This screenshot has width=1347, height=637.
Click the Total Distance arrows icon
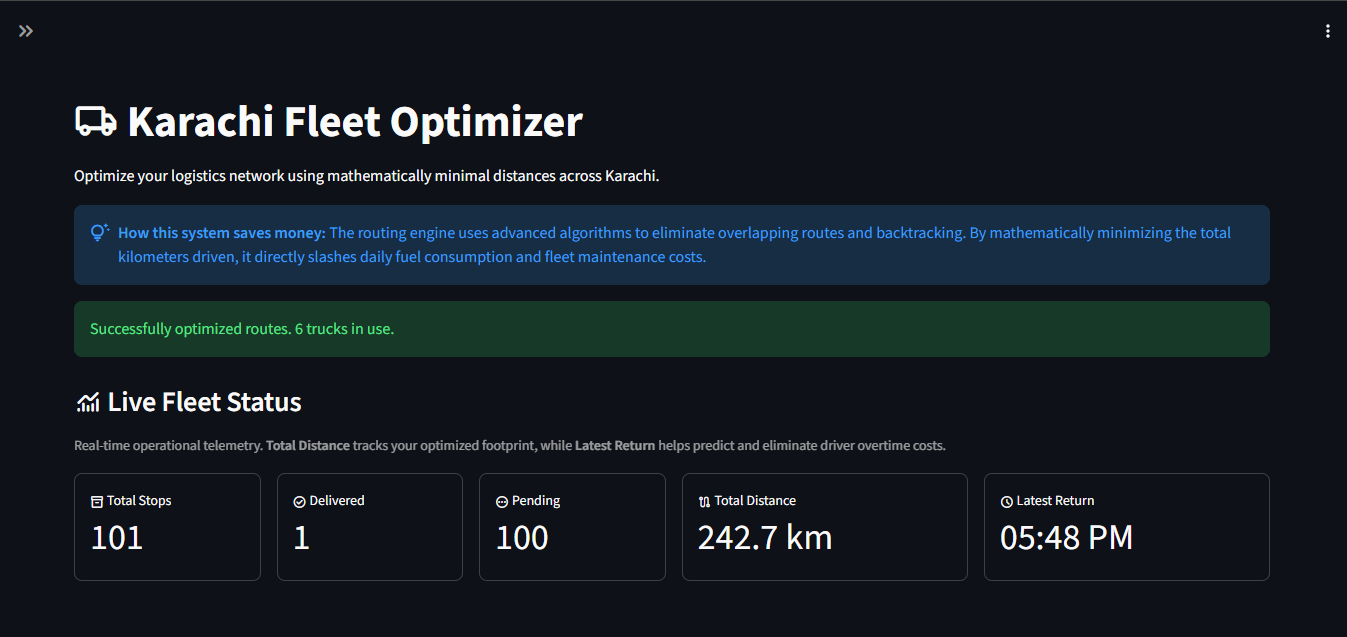coord(704,502)
